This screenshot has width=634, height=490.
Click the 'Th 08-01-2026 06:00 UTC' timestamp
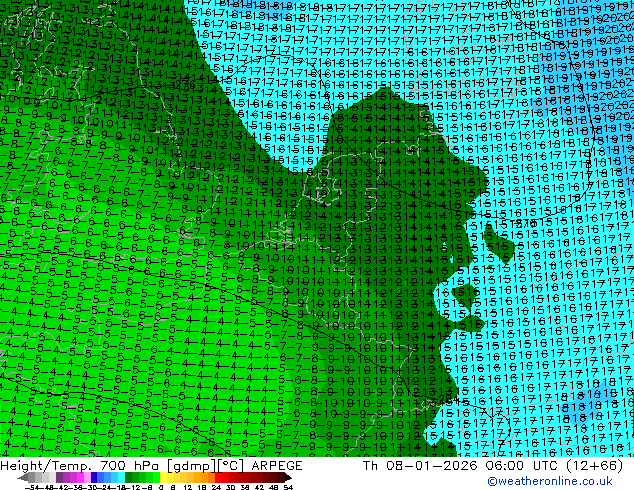click(462, 466)
